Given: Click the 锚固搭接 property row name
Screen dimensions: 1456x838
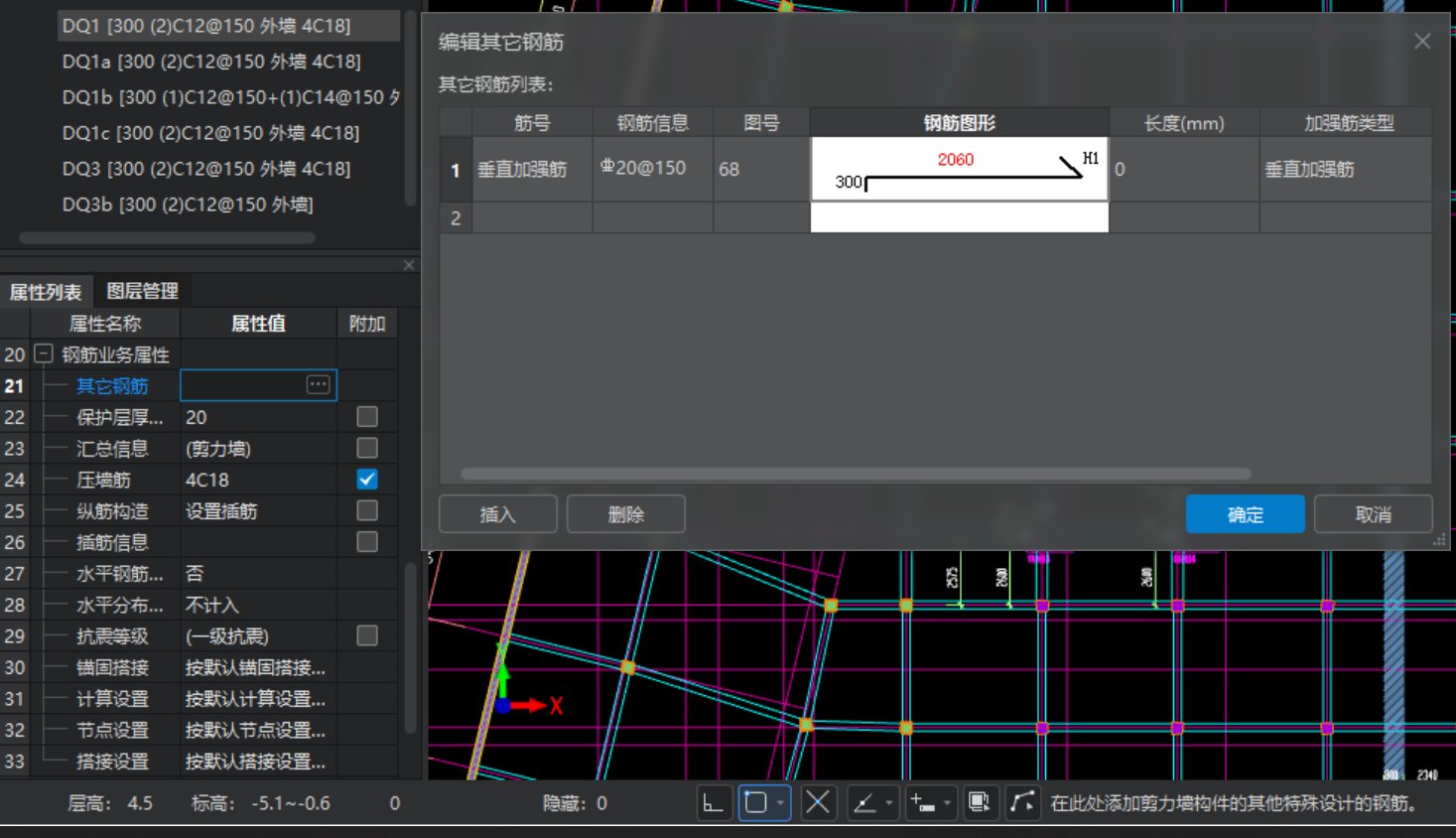Looking at the screenshot, I should pyautogui.click(x=112, y=667).
